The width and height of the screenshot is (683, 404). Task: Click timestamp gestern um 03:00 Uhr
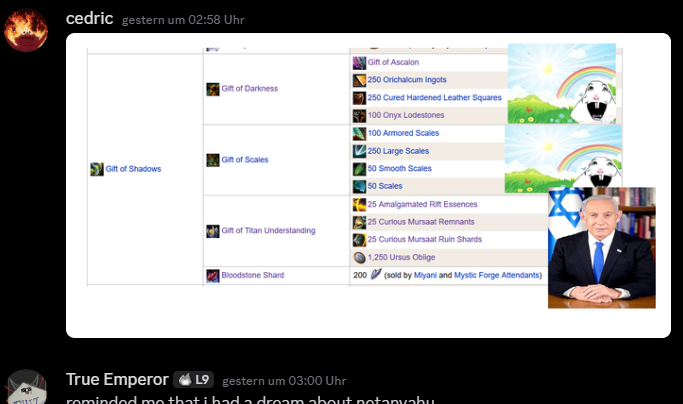click(284, 381)
